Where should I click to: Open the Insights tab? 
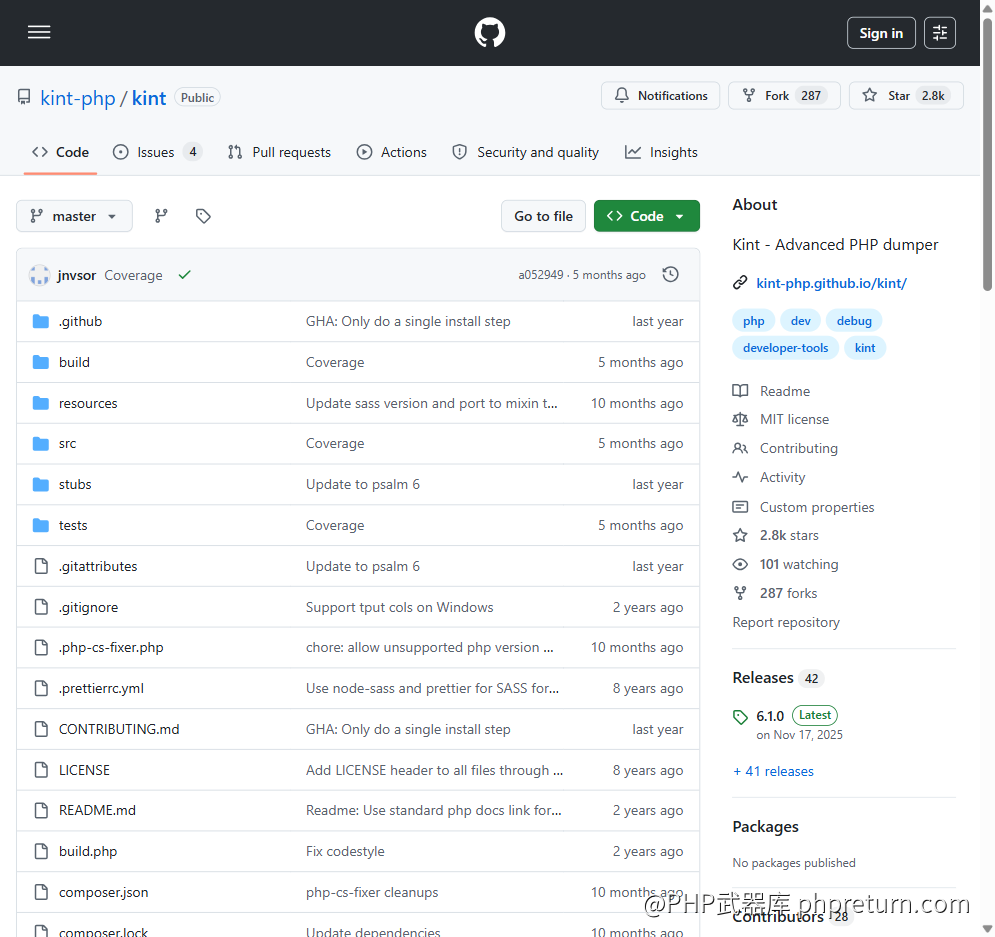(661, 152)
